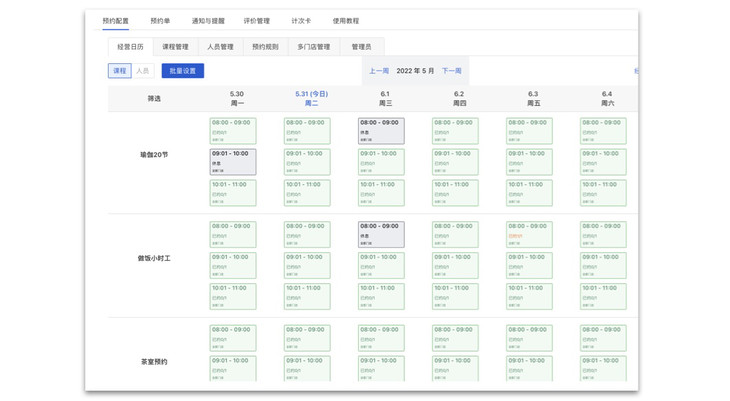The image size is (730, 401).
Task: Open the 评价管理 tab
Action: [x=257, y=21]
